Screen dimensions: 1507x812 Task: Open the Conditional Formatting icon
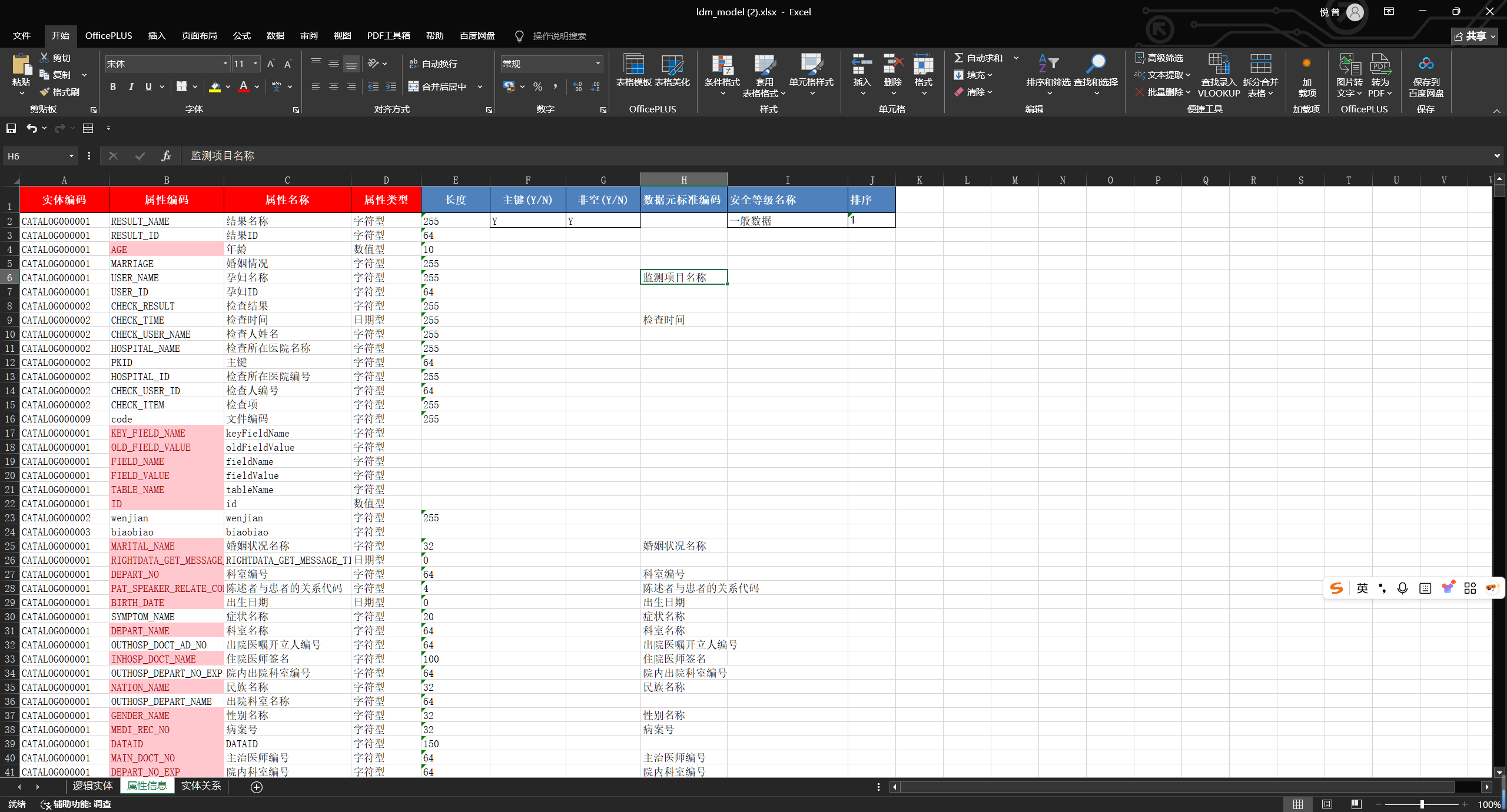click(722, 66)
